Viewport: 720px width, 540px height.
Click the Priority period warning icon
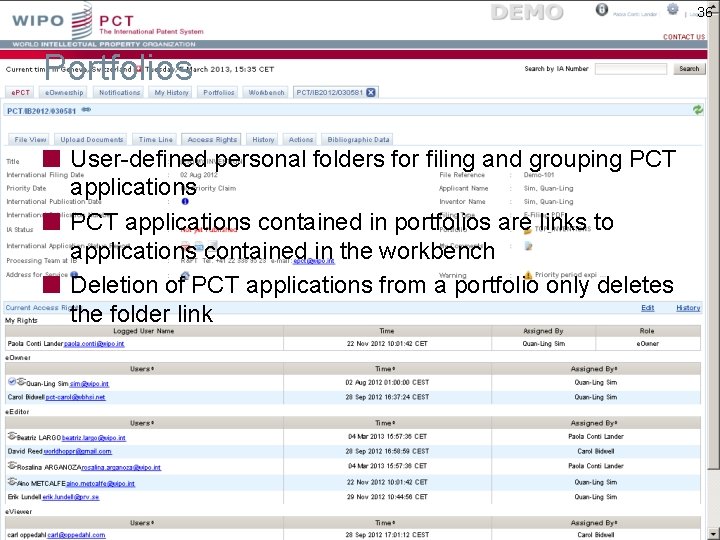point(528,275)
